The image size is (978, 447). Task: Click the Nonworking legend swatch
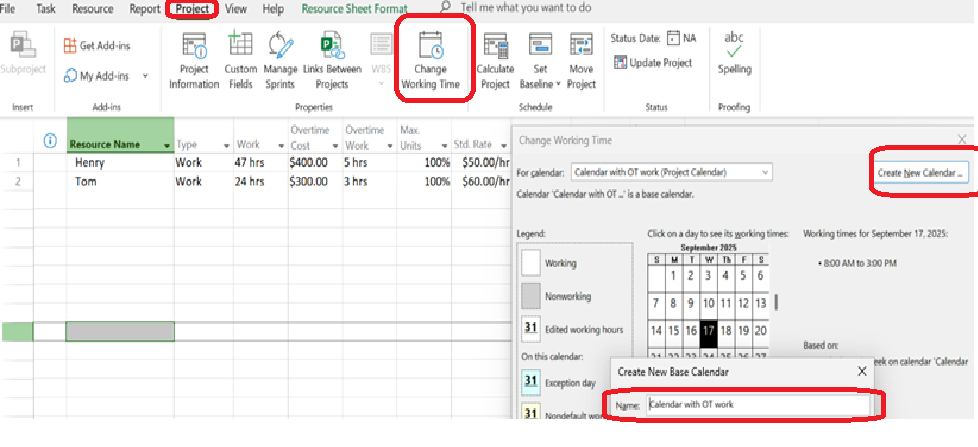tap(531, 296)
